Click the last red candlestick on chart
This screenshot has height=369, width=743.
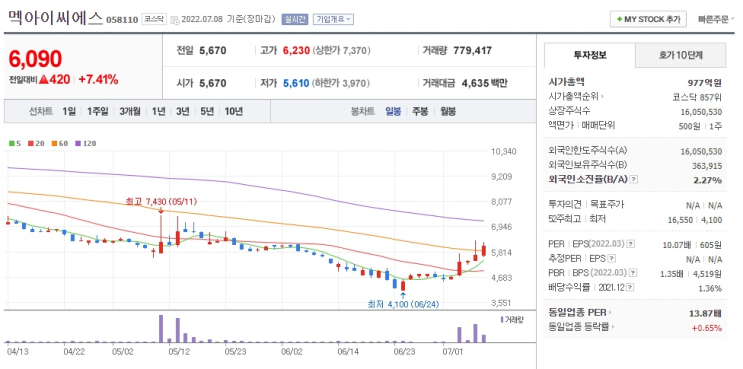tap(484, 250)
